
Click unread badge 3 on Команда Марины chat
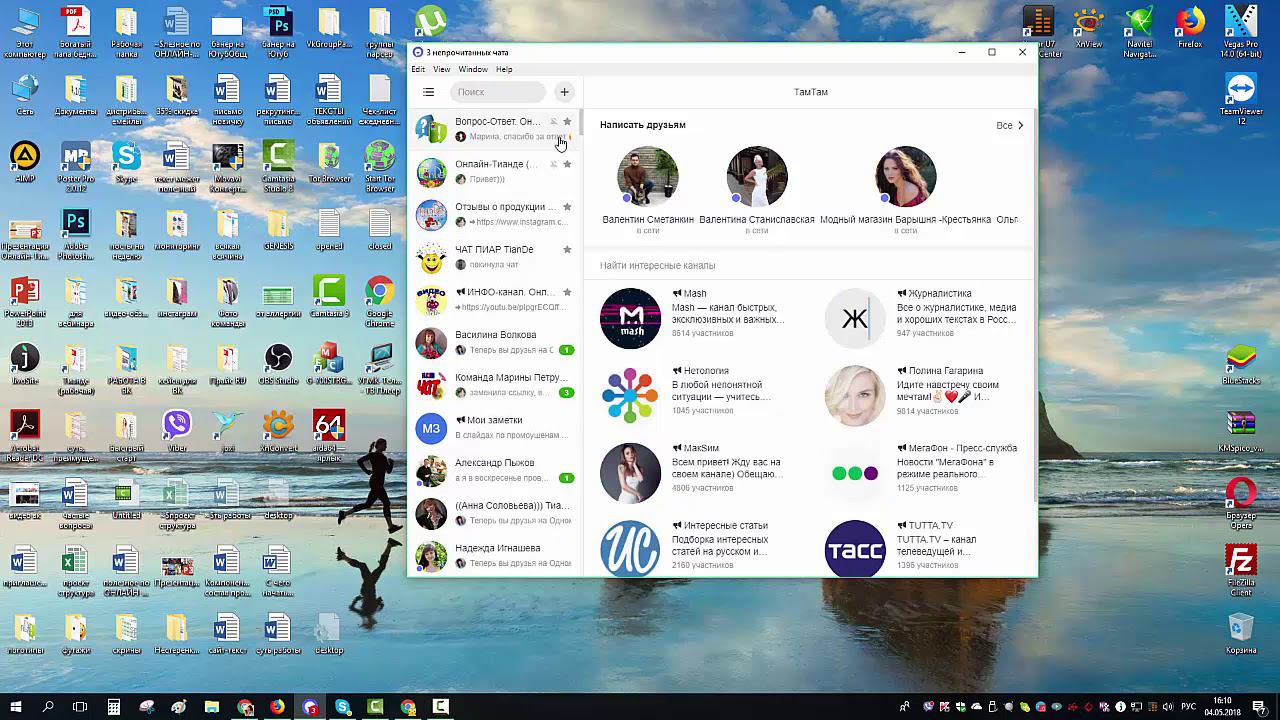click(566, 393)
